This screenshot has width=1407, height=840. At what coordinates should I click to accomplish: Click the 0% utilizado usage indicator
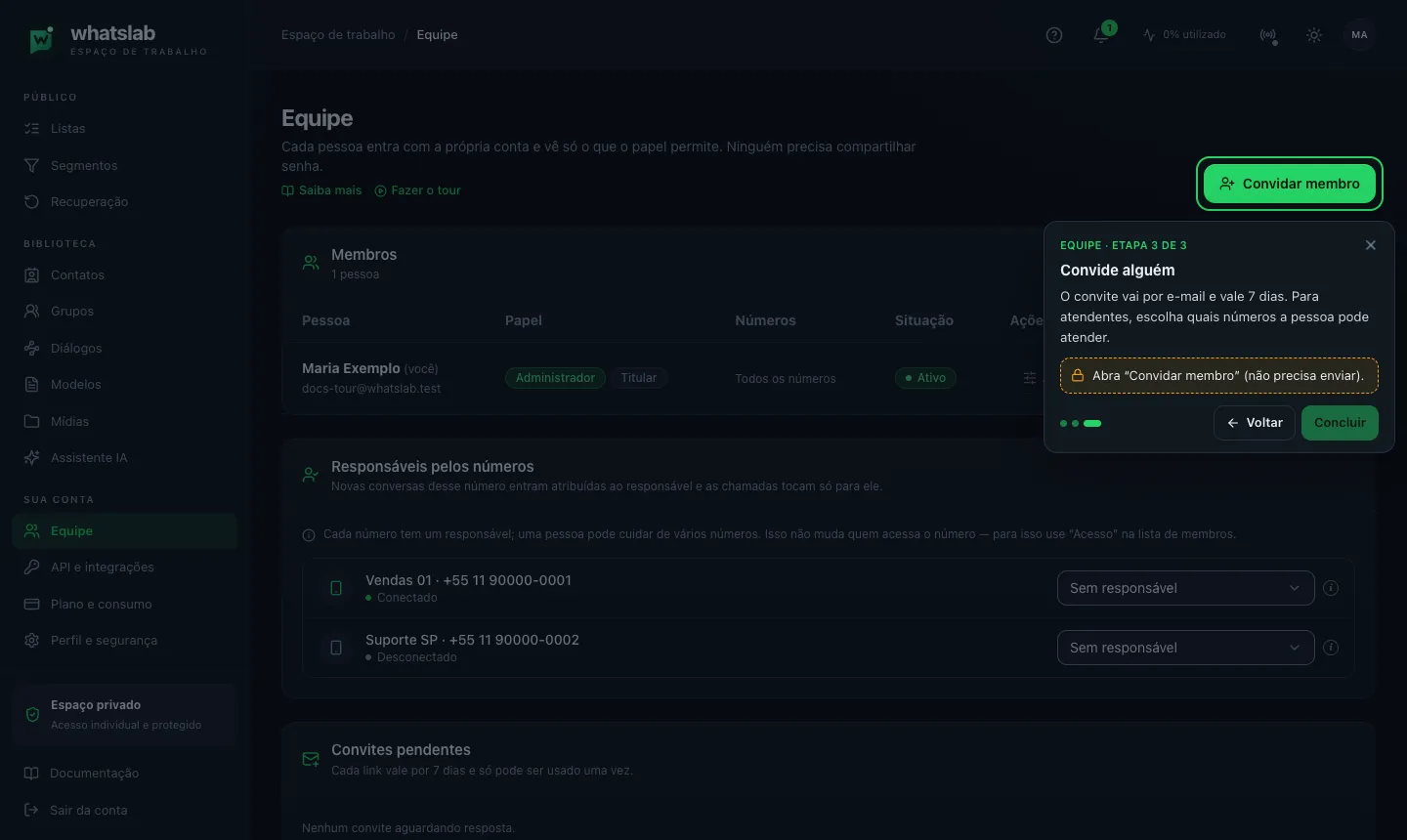pyautogui.click(x=1184, y=35)
